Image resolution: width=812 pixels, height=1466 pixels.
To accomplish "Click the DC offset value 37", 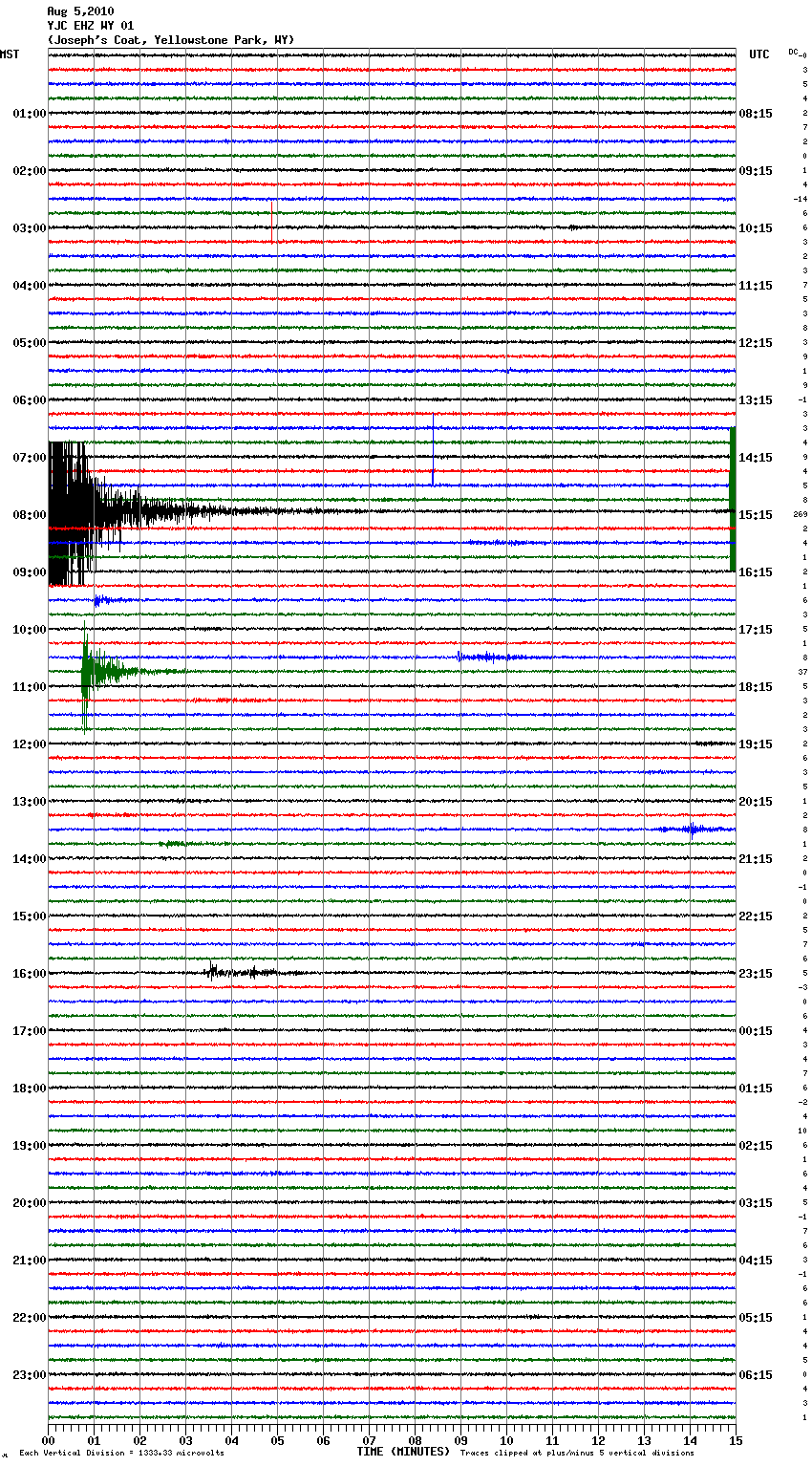I will pos(803,673).
